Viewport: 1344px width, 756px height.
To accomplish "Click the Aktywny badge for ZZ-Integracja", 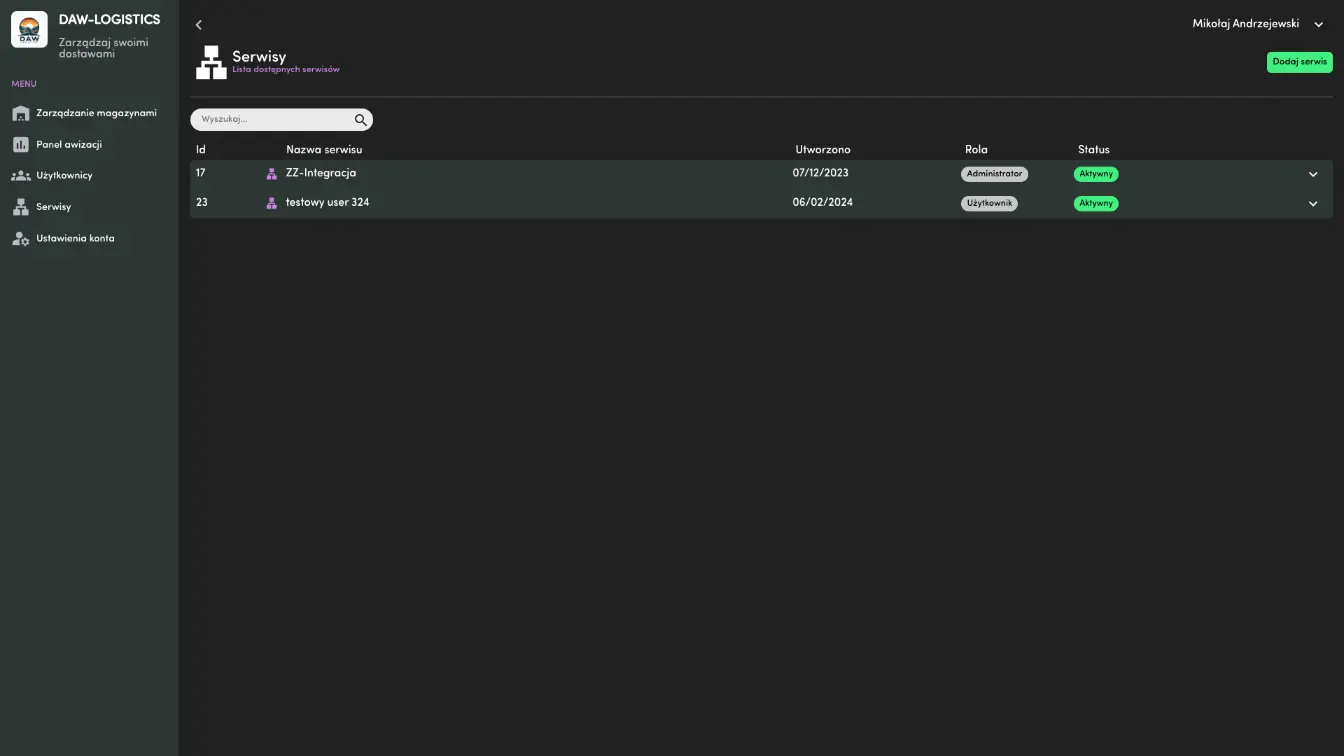I will point(1096,174).
